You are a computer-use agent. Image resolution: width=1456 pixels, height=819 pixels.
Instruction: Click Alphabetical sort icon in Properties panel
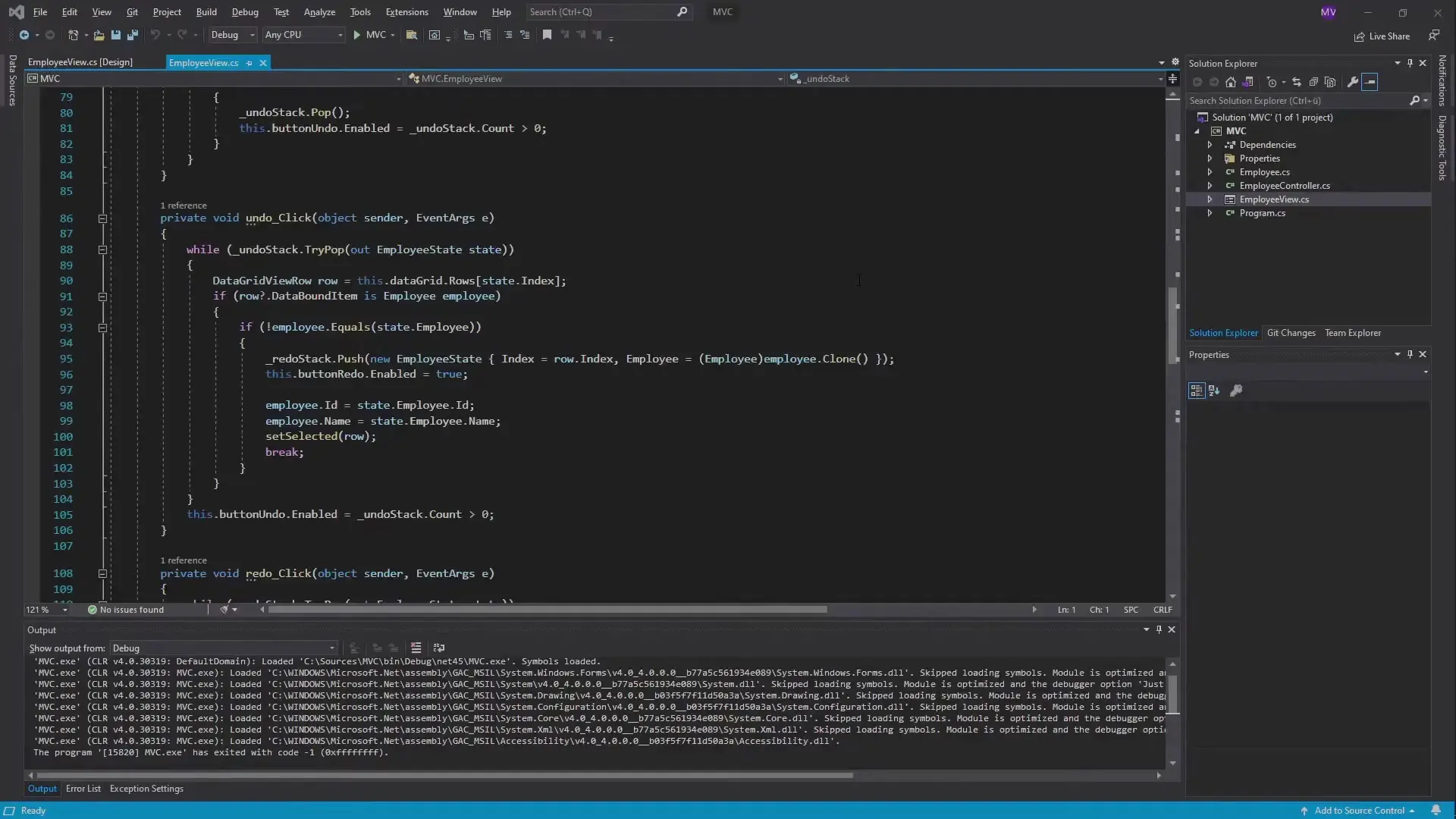point(1214,391)
